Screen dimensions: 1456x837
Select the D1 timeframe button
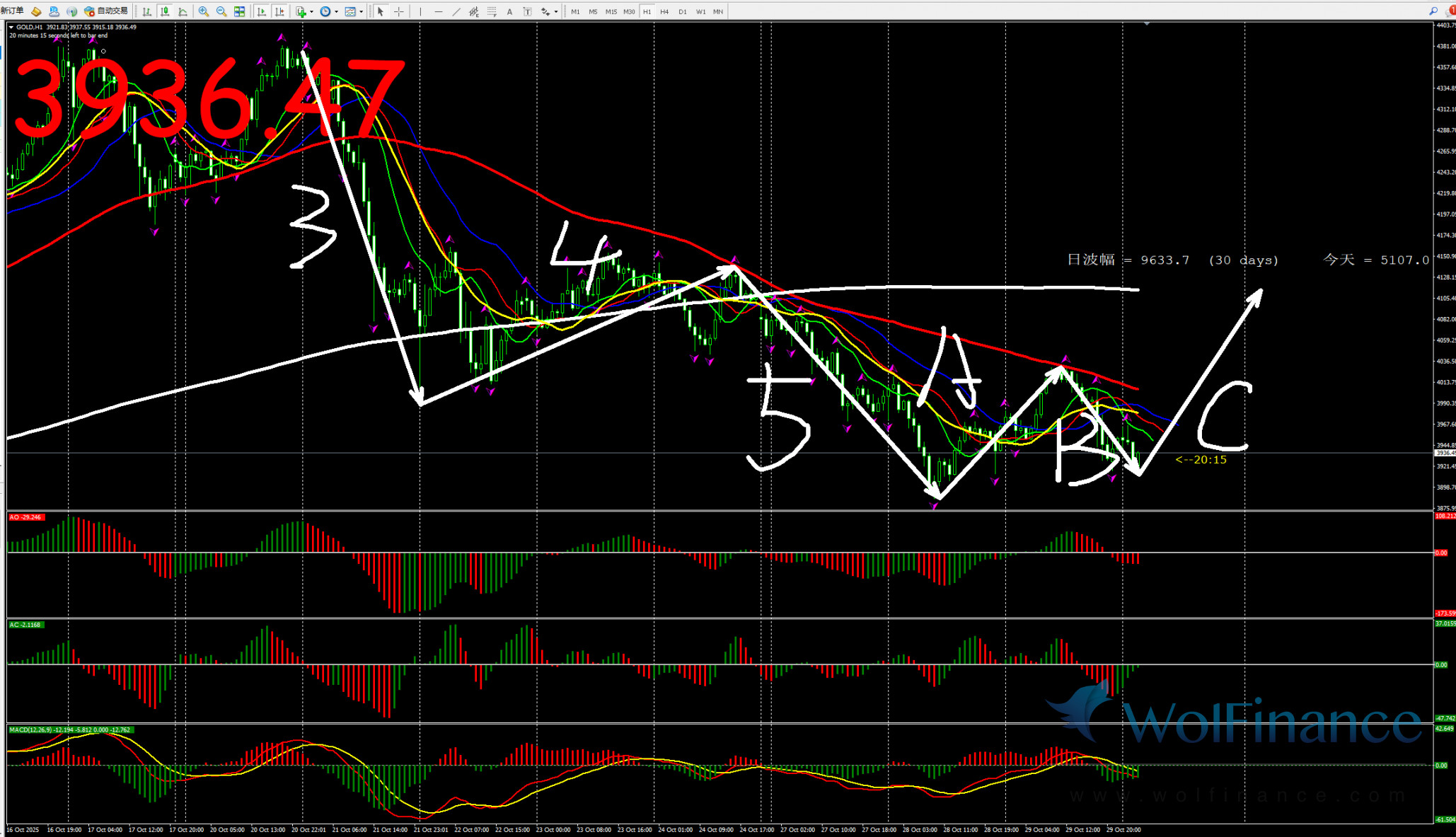point(683,11)
